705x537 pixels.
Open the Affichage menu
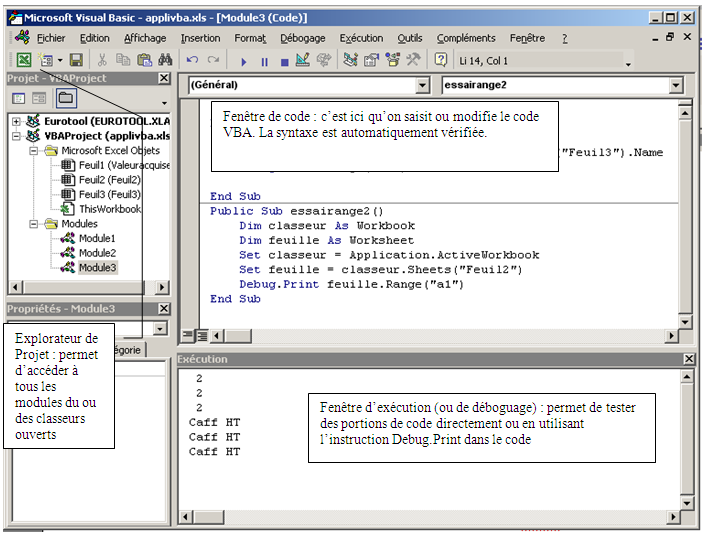coord(145,38)
